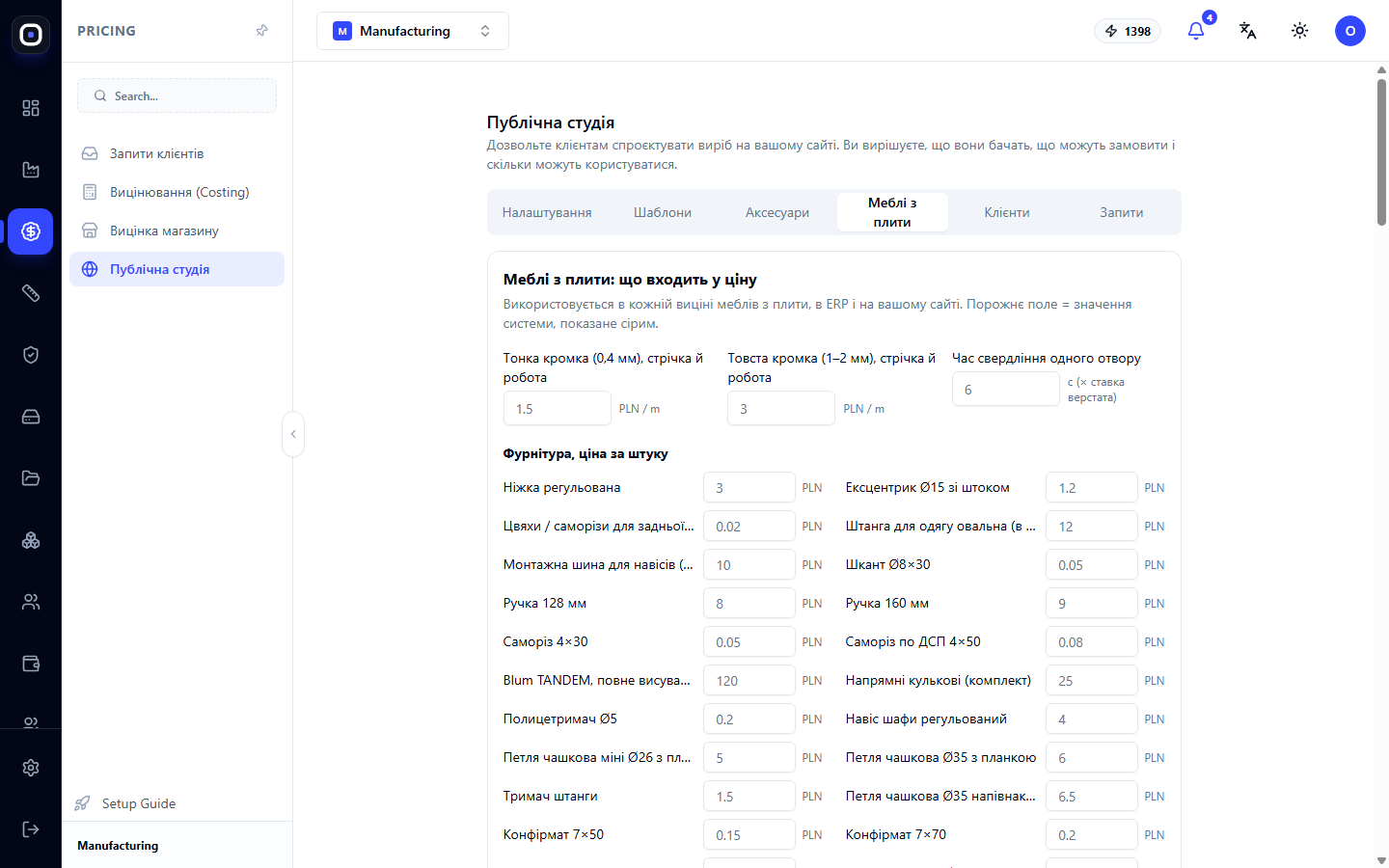Select the Pricing dollar icon in the rail
This screenshot has height=868, width=1389.
(31, 231)
